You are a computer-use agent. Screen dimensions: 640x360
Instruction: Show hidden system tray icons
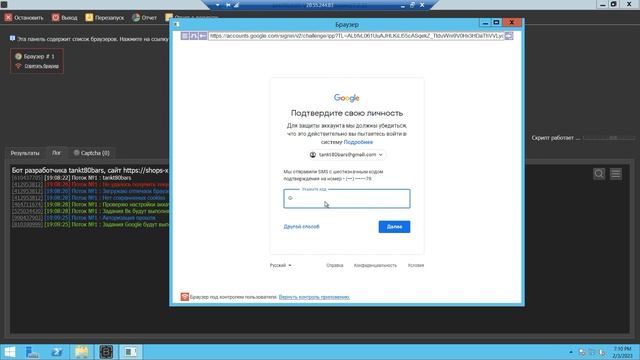click(x=571, y=352)
